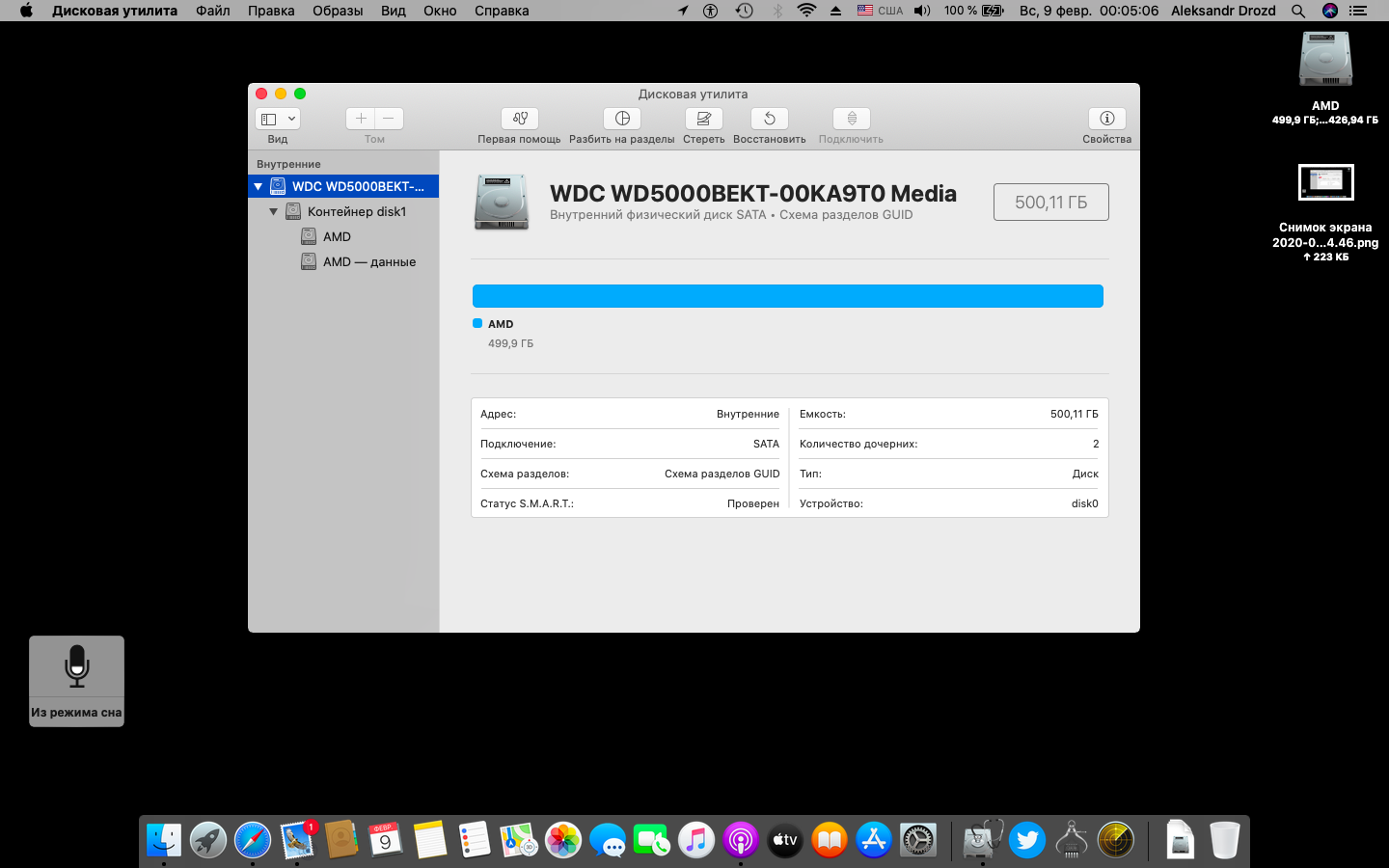The height and width of the screenshot is (868, 1389).
Task: Open the Окно menu
Action: (440, 11)
